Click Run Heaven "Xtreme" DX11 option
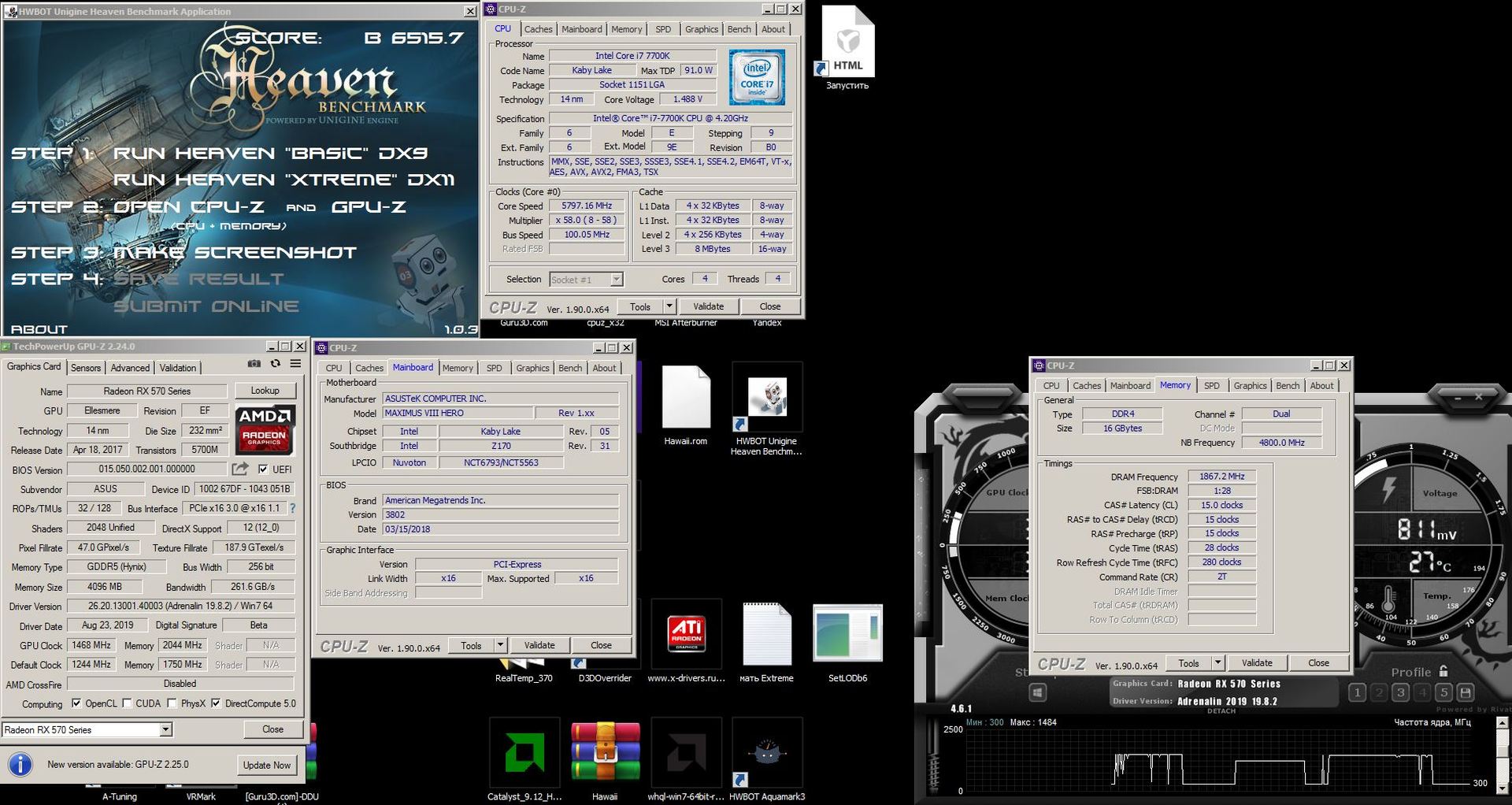Screen dimensions: 1512x805 coord(284,180)
